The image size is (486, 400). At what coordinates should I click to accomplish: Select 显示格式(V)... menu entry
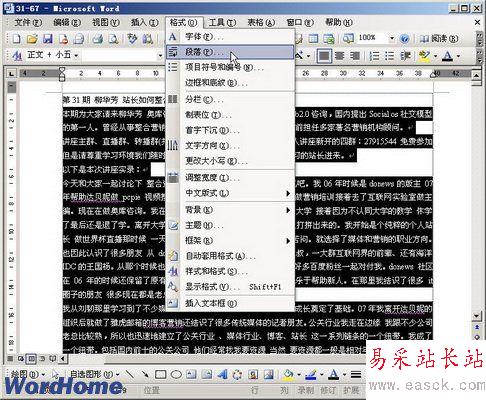tap(230, 287)
